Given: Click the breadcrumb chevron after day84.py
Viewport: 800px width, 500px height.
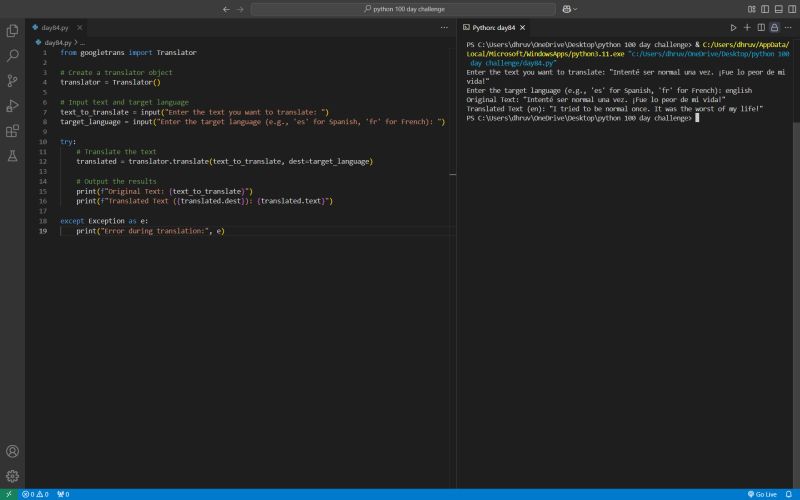Looking at the screenshot, I should [76, 43].
